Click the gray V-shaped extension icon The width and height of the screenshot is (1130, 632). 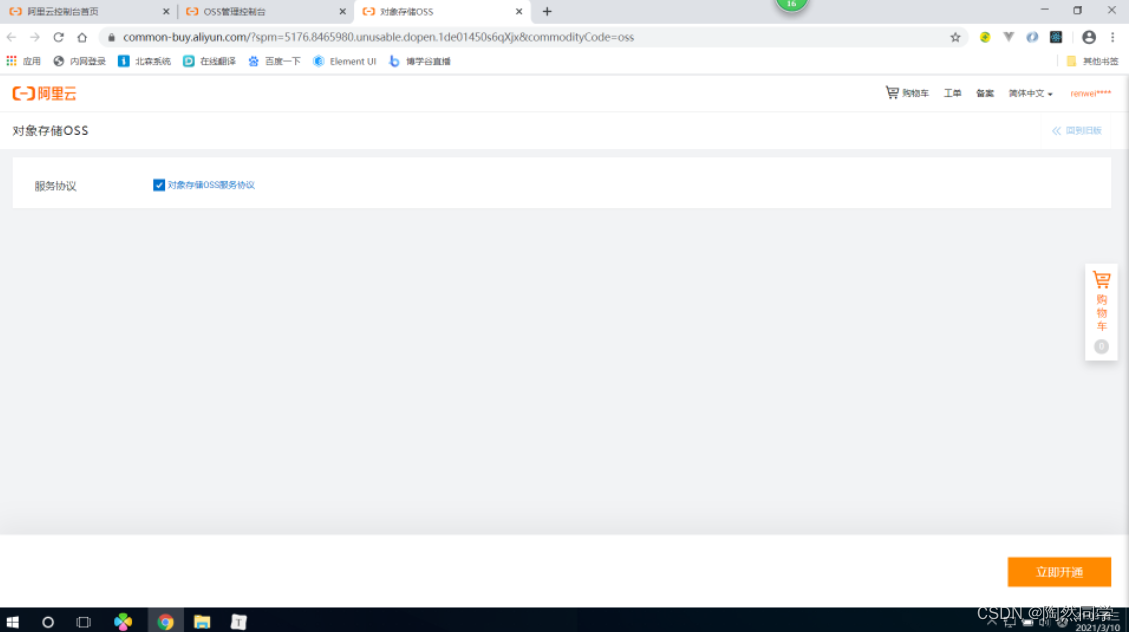pos(1008,37)
